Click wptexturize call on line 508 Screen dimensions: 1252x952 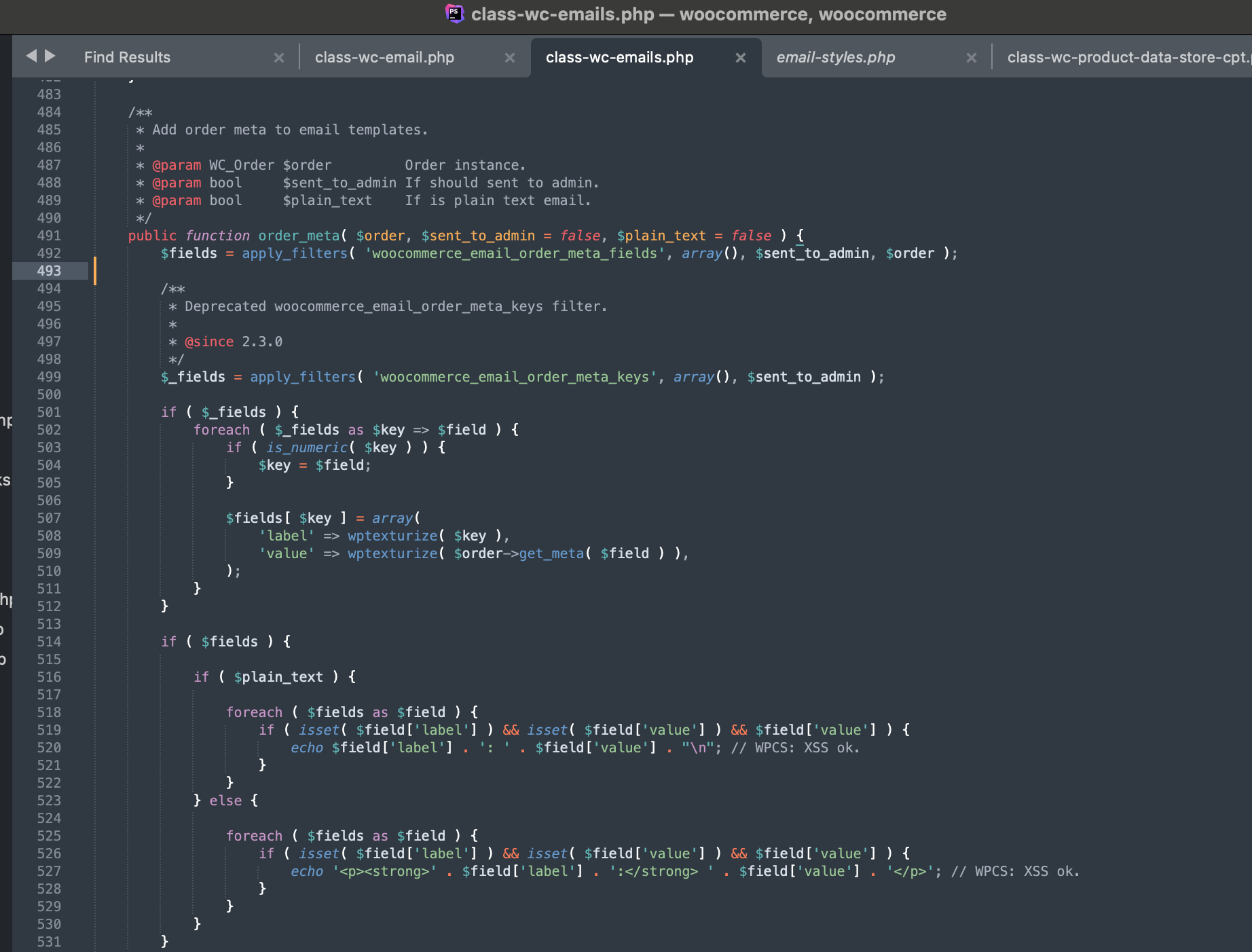(392, 536)
